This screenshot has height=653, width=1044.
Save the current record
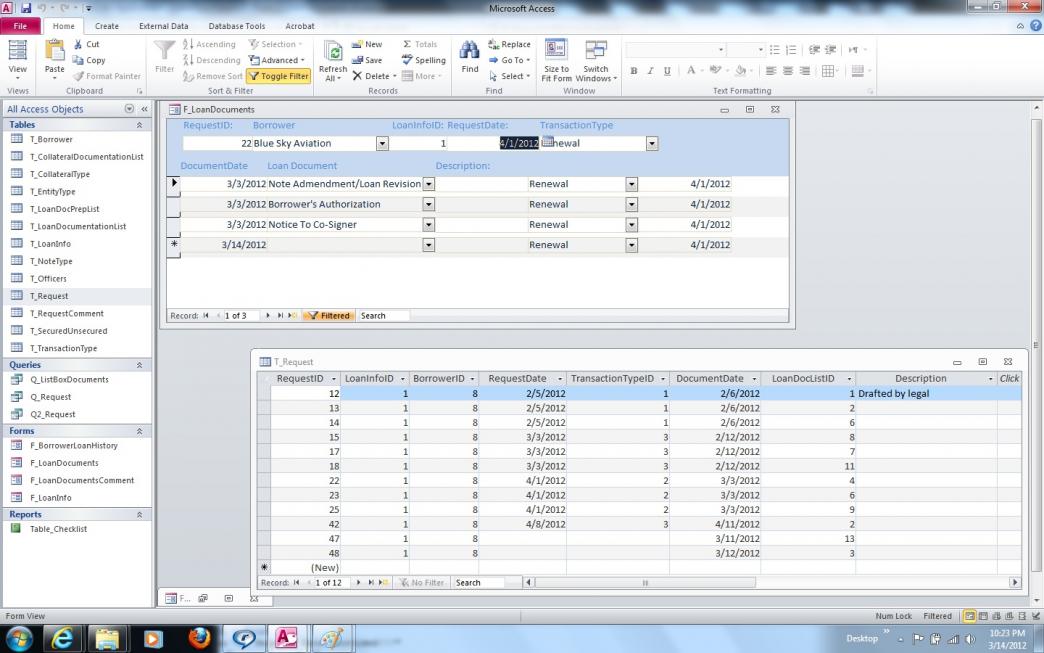(x=367, y=60)
